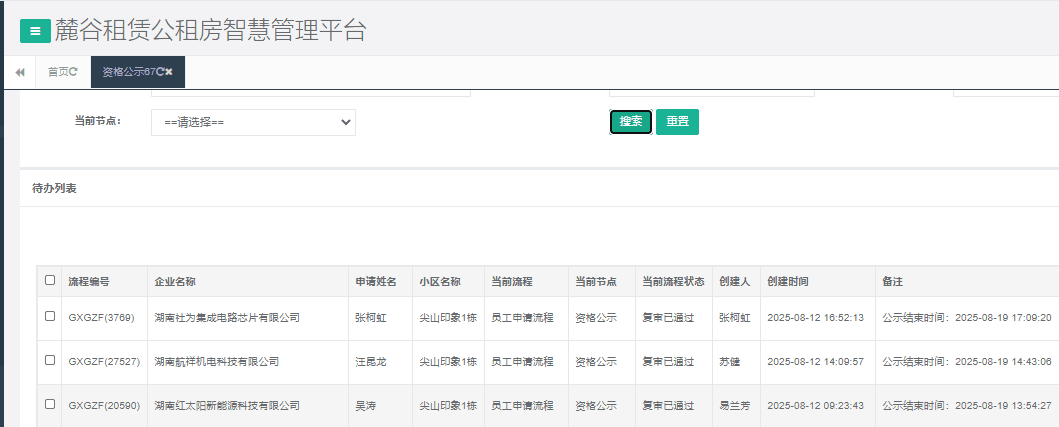The height and width of the screenshot is (427, 1059).
Task: Toggle the sidebar hamburger menu button
Action: 35,31
